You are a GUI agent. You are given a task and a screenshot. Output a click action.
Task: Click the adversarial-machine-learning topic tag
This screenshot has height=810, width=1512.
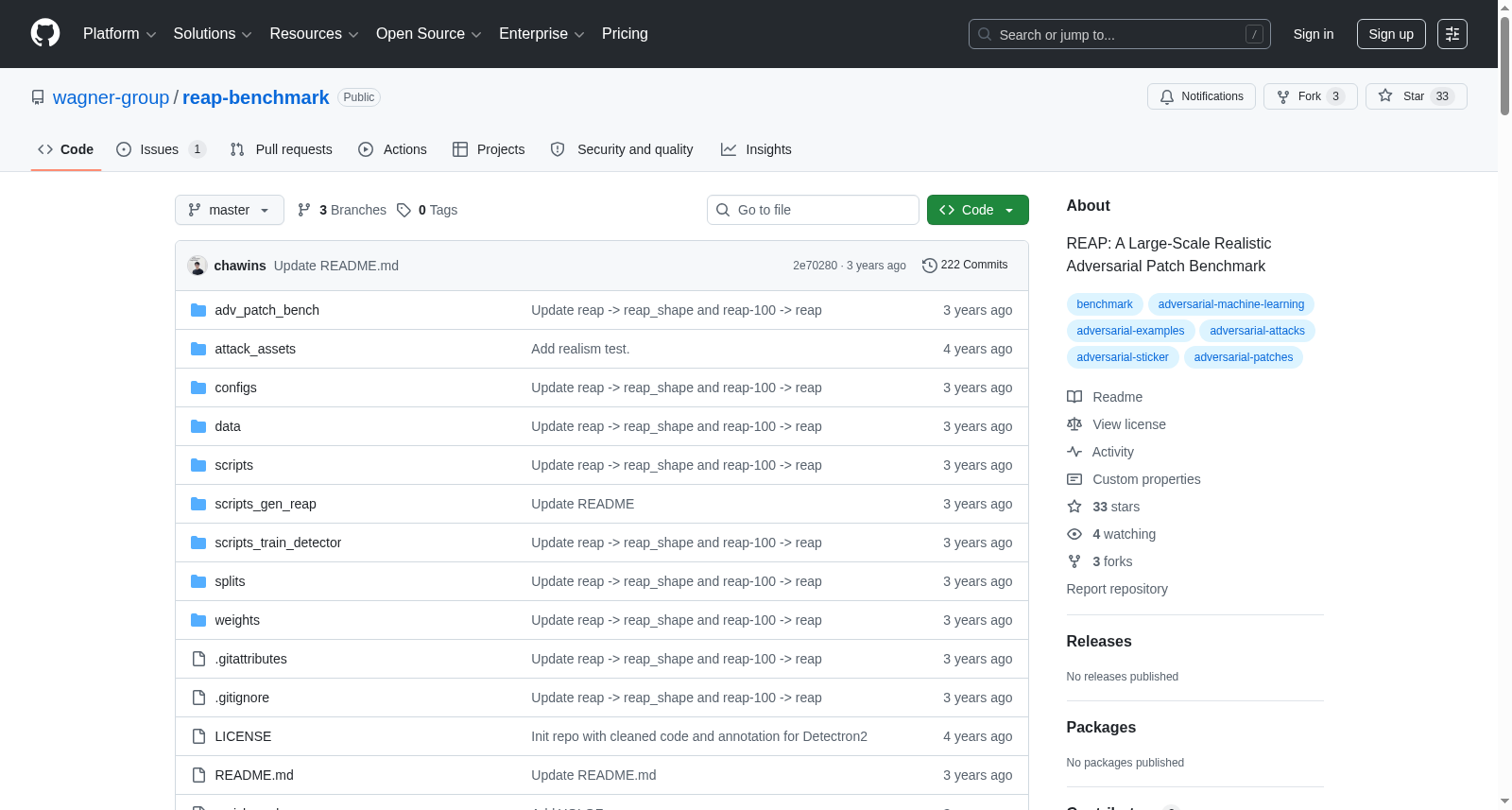pyautogui.click(x=1231, y=304)
